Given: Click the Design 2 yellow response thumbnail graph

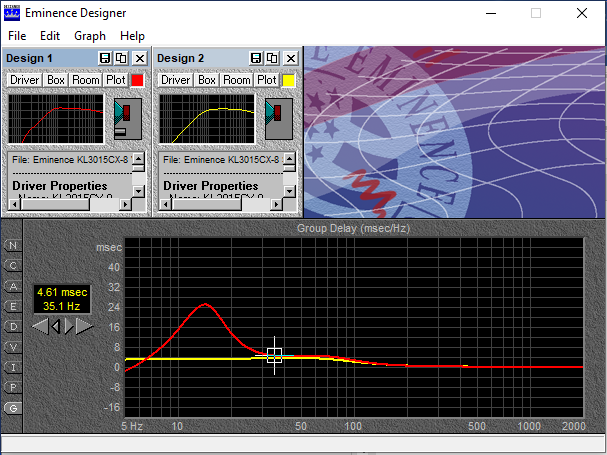Looking at the screenshot, I should (207, 119).
